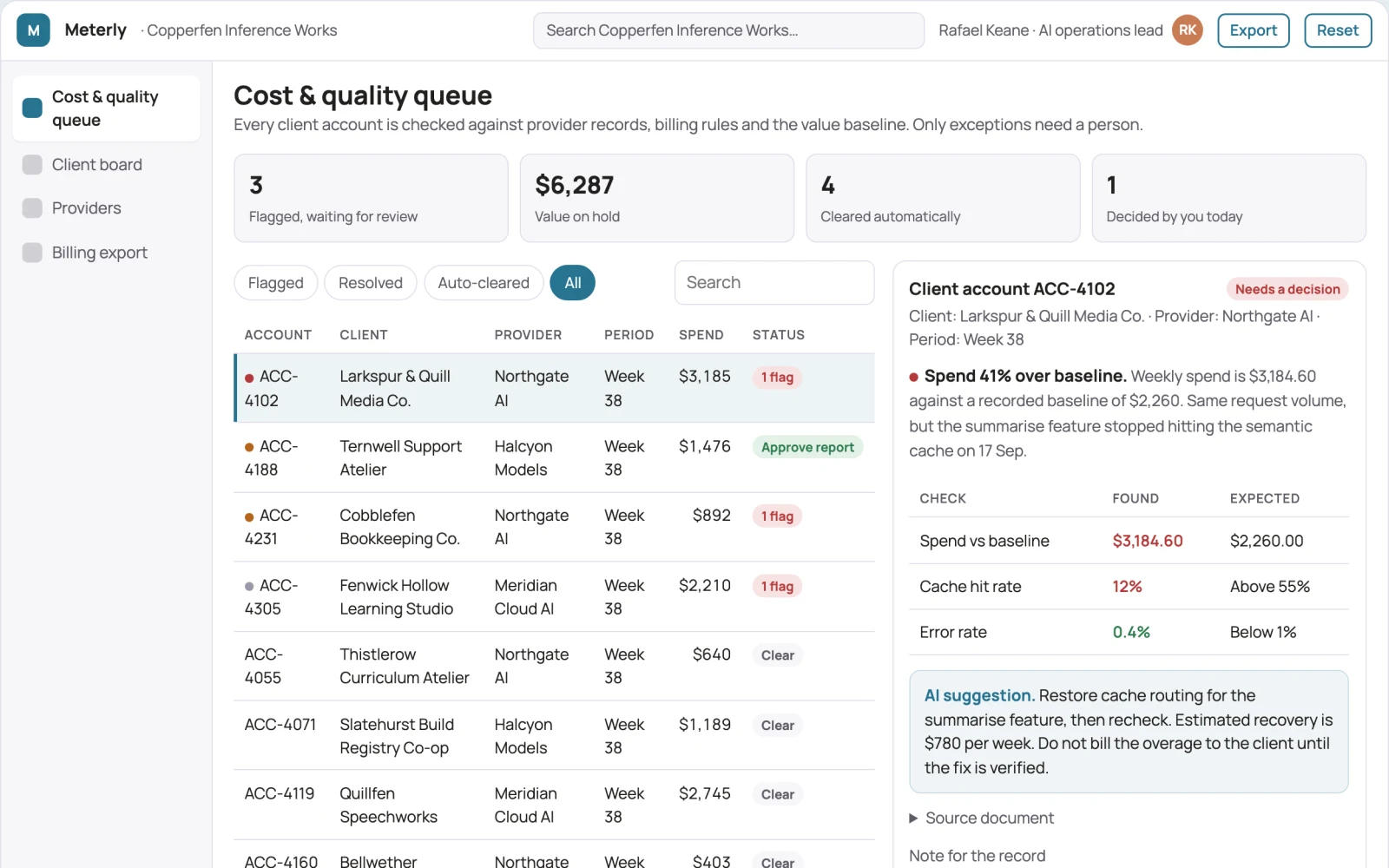This screenshot has height=868, width=1389.
Task: Show Resolved accounts filter
Action: [371, 283]
